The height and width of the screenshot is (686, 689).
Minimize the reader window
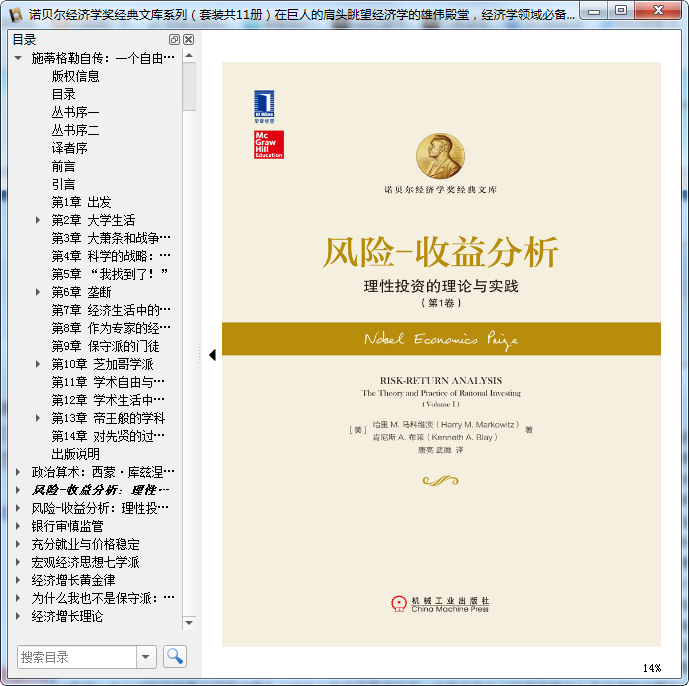[x=594, y=11]
